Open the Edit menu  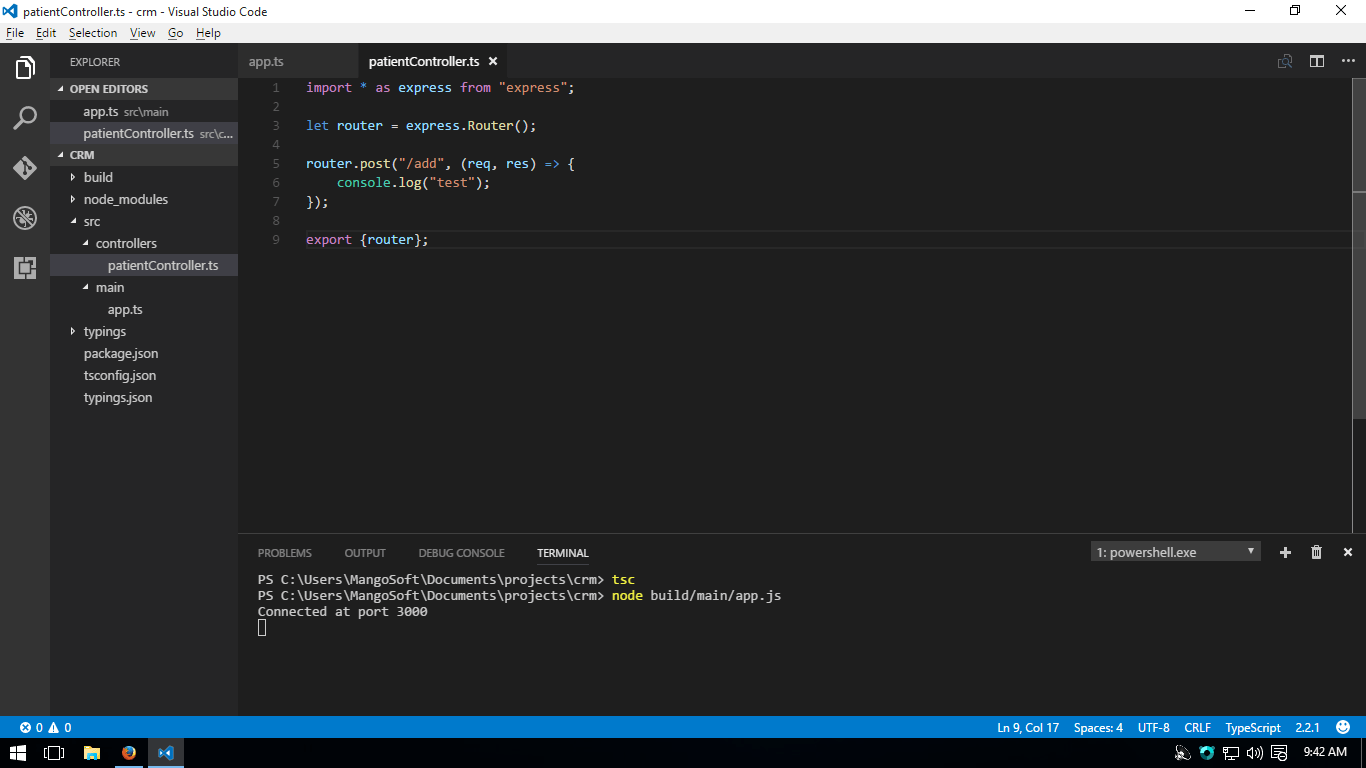click(x=46, y=33)
